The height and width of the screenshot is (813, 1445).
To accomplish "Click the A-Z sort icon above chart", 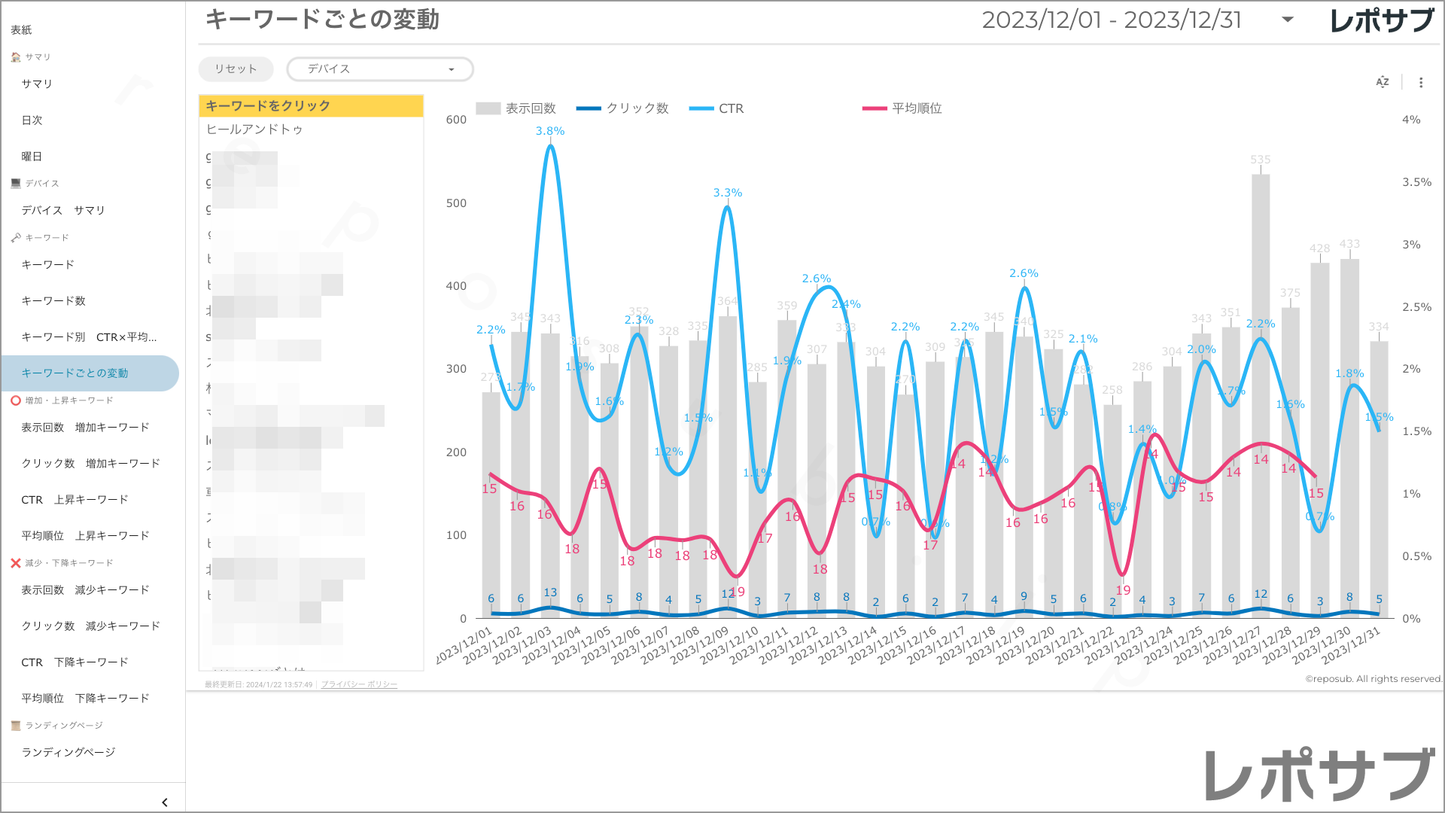I will coord(1382,83).
